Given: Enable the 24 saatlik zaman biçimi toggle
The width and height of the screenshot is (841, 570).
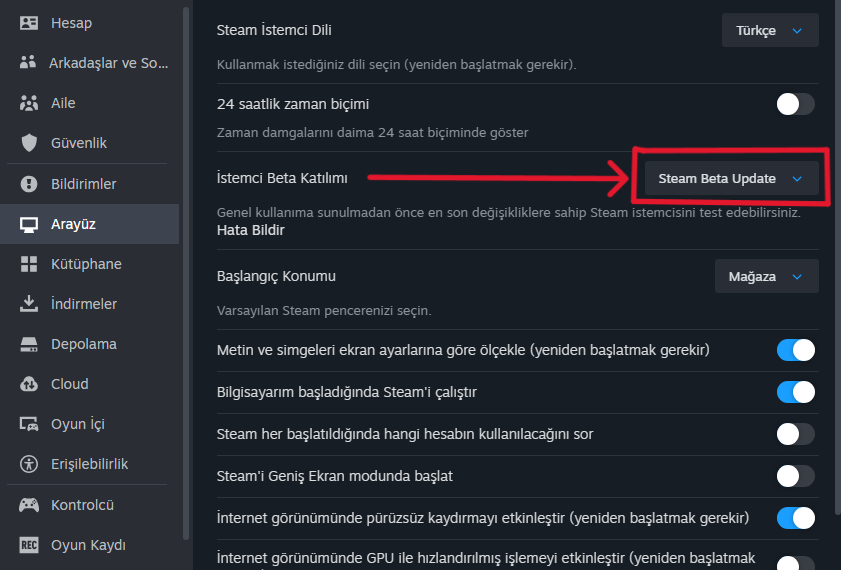Looking at the screenshot, I should [x=795, y=104].
